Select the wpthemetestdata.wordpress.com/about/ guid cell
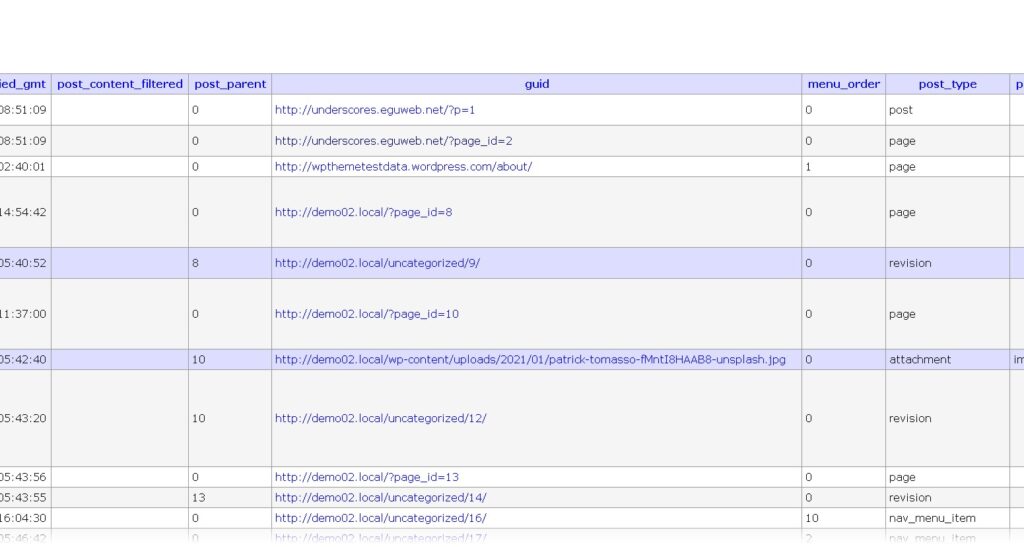 403,167
